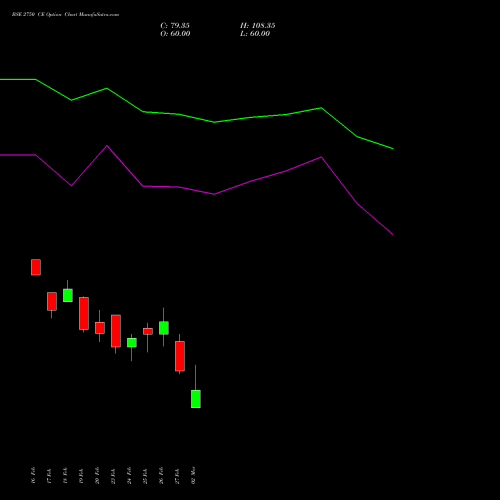
Task: Click the 26 Feb date label
Action: 161,475
